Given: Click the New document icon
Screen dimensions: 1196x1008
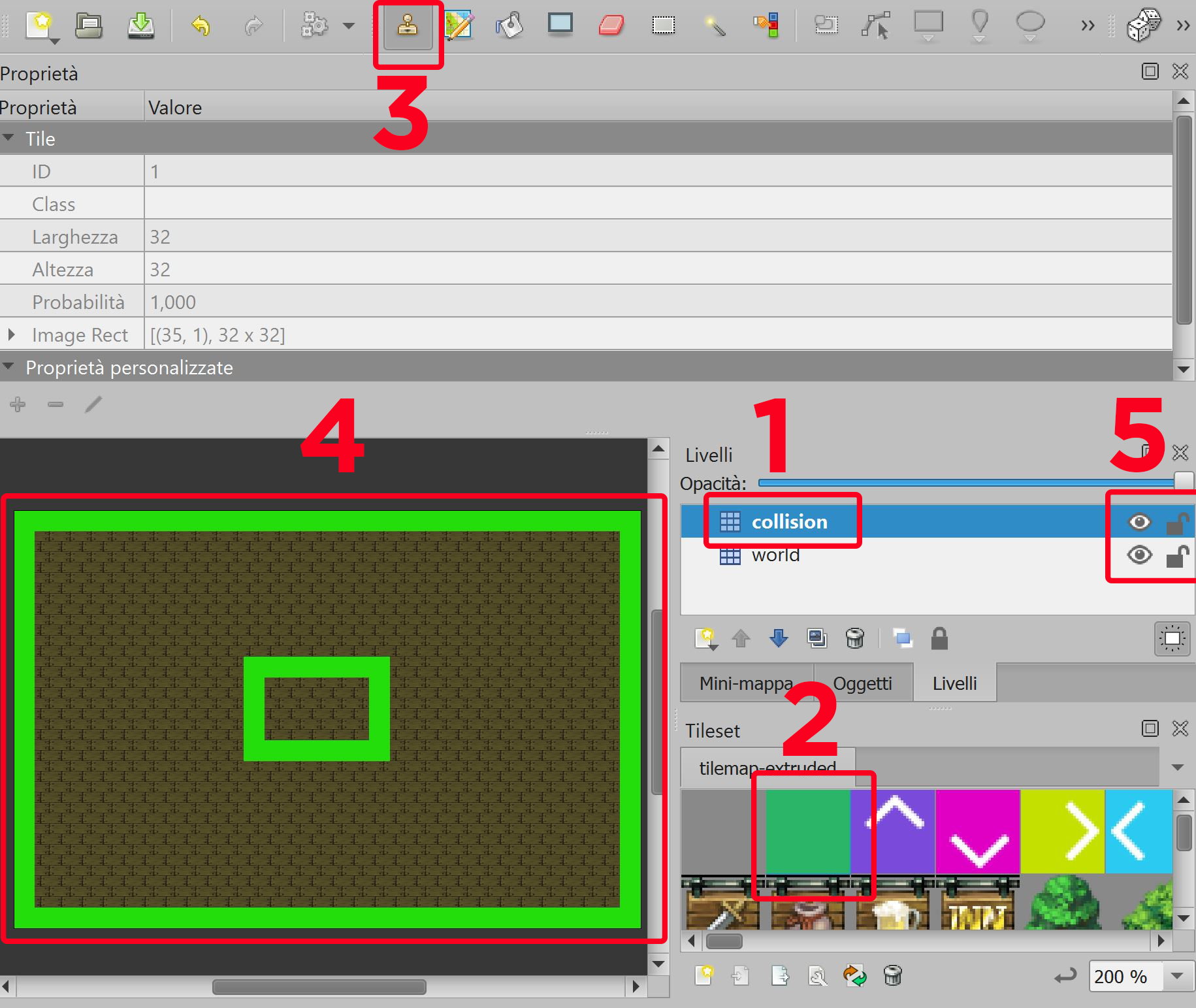Looking at the screenshot, I should pyautogui.click(x=42, y=27).
